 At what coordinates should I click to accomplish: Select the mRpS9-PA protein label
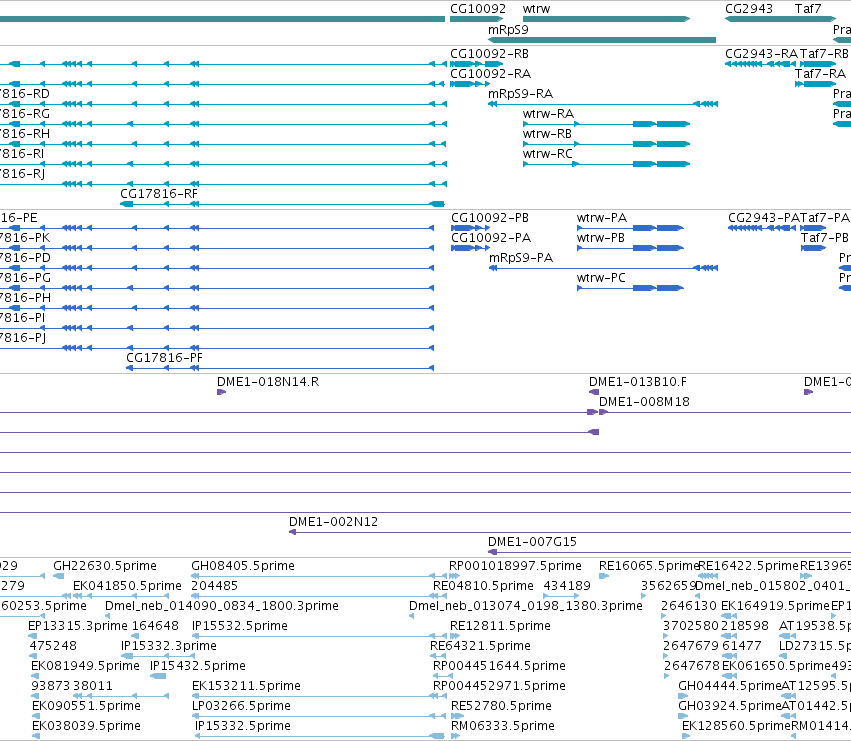tap(521, 258)
